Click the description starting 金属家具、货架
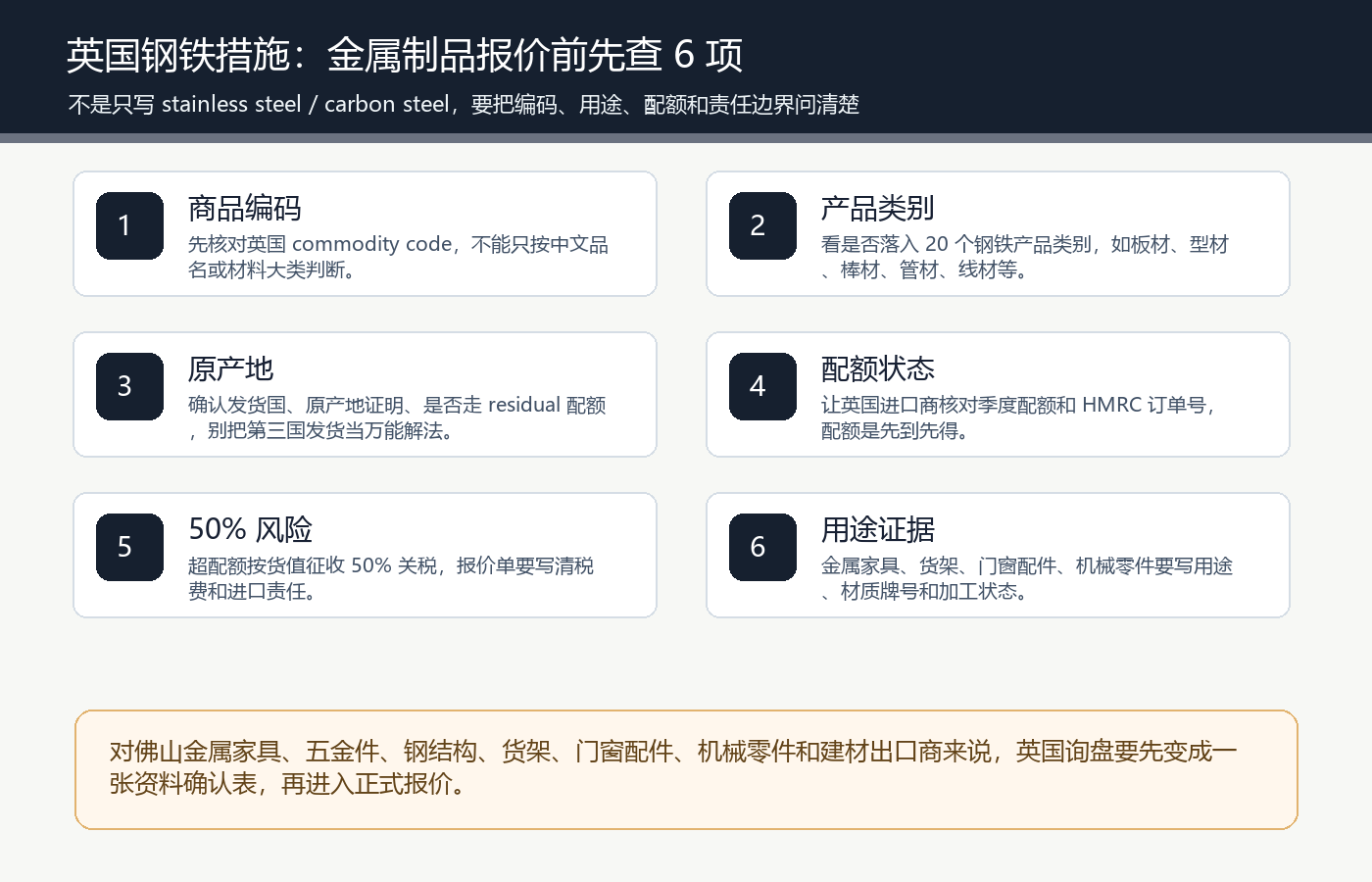1372x882 pixels. [1027, 578]
